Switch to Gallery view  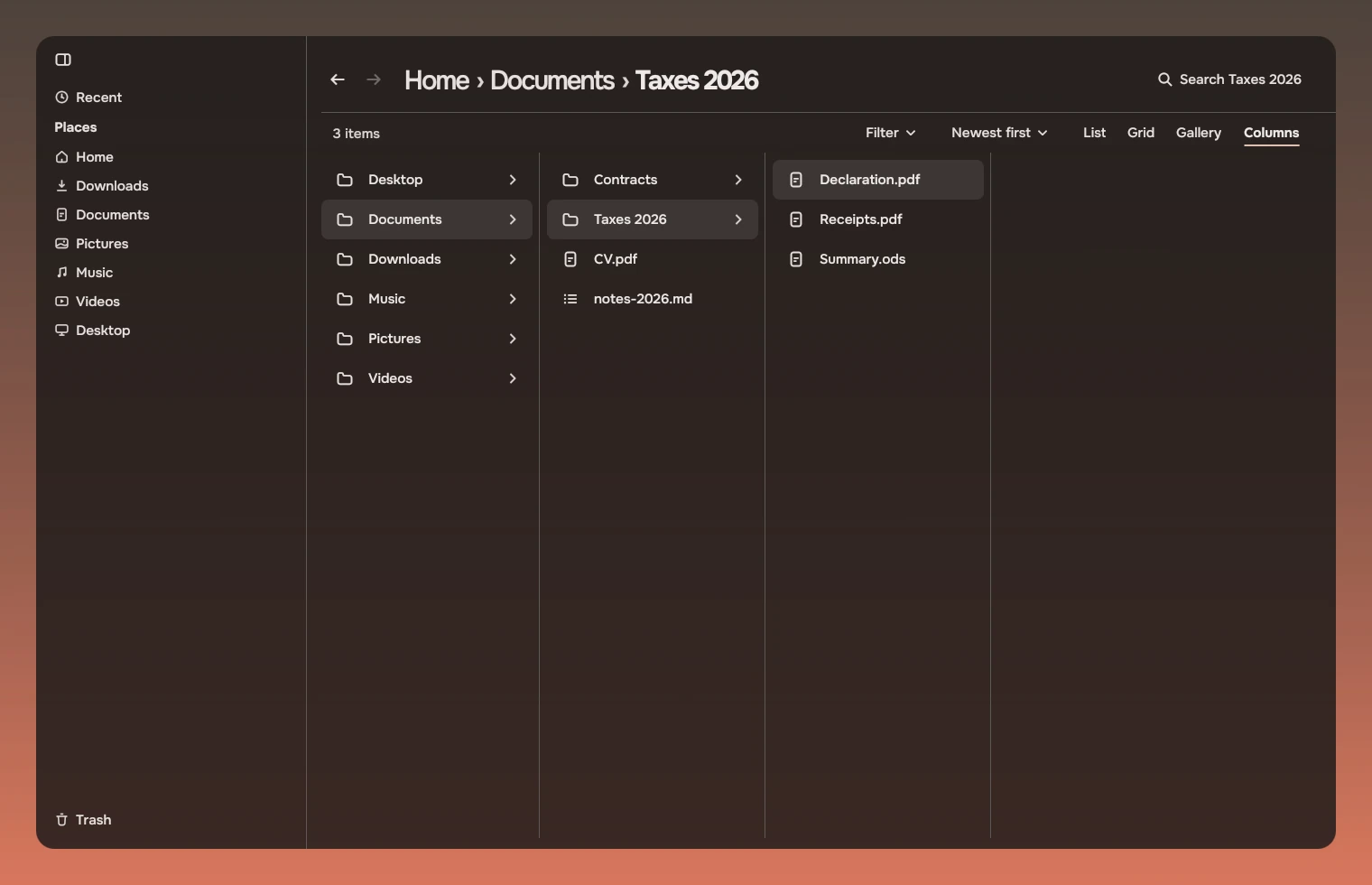point(1199,133)
